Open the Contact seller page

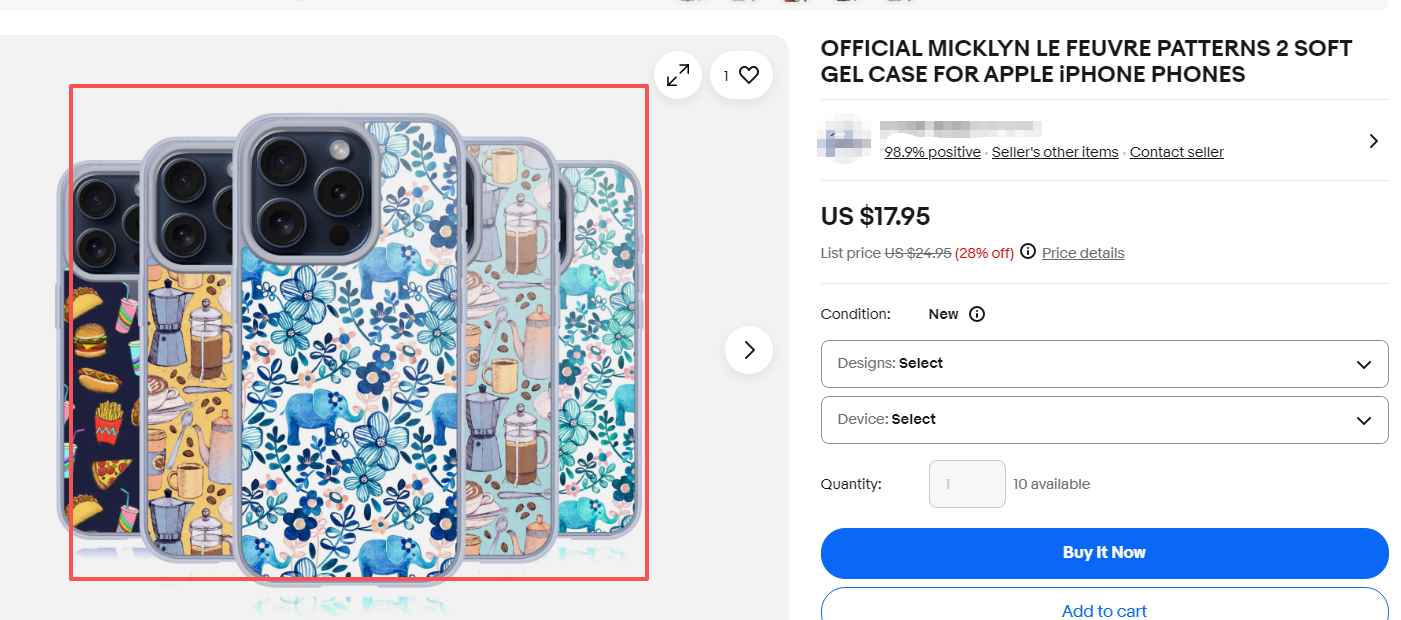pyautogui.click(x=1176, y=151)
